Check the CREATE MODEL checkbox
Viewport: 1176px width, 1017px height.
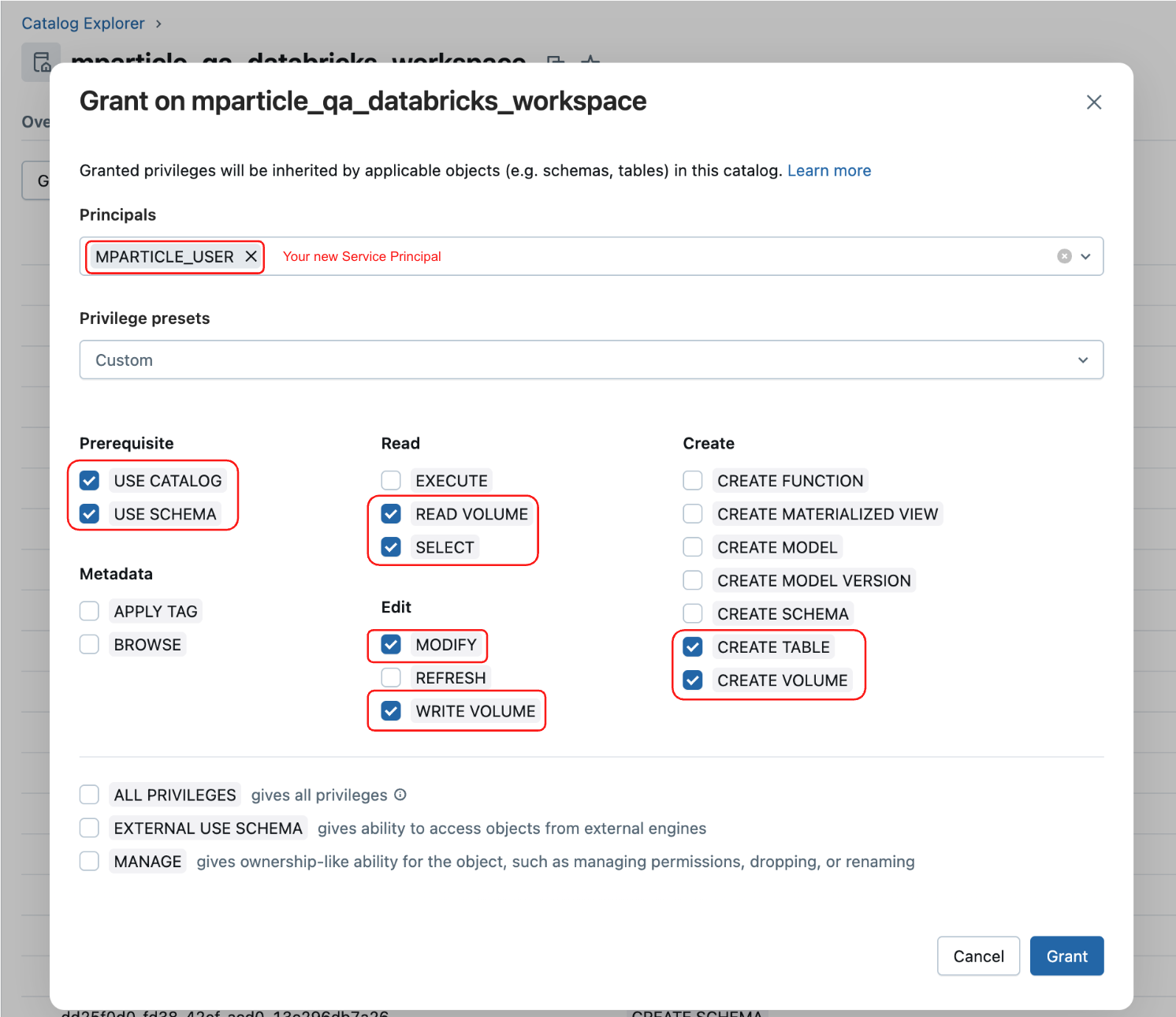[x=693, y=547]
